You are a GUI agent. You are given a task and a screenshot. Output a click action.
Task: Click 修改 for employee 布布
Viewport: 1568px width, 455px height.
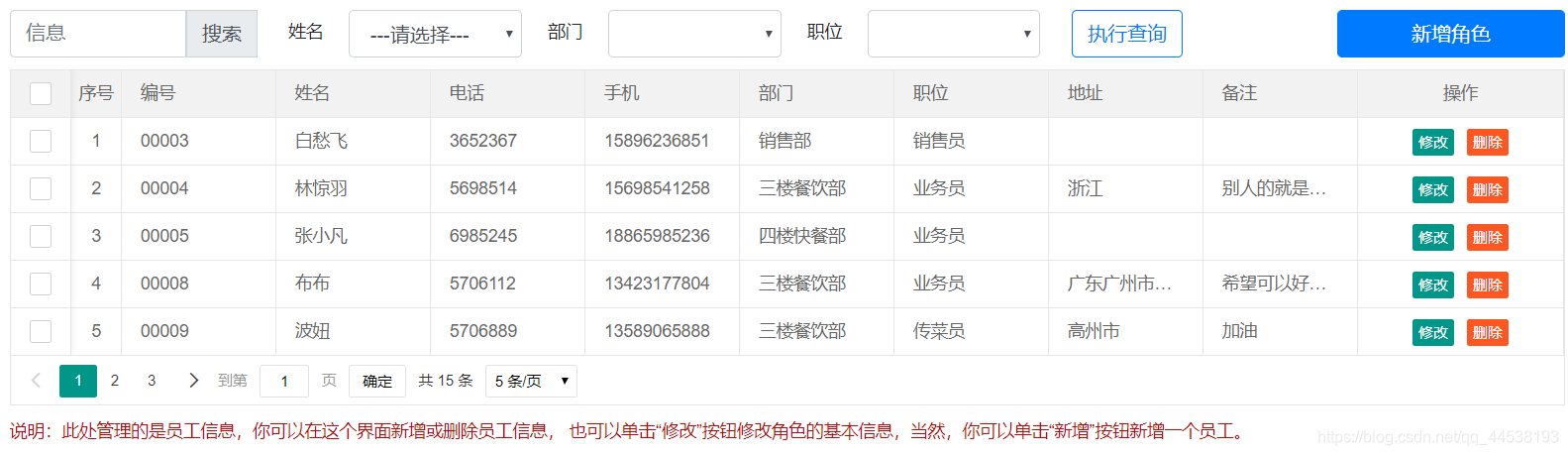point(1433,284)
